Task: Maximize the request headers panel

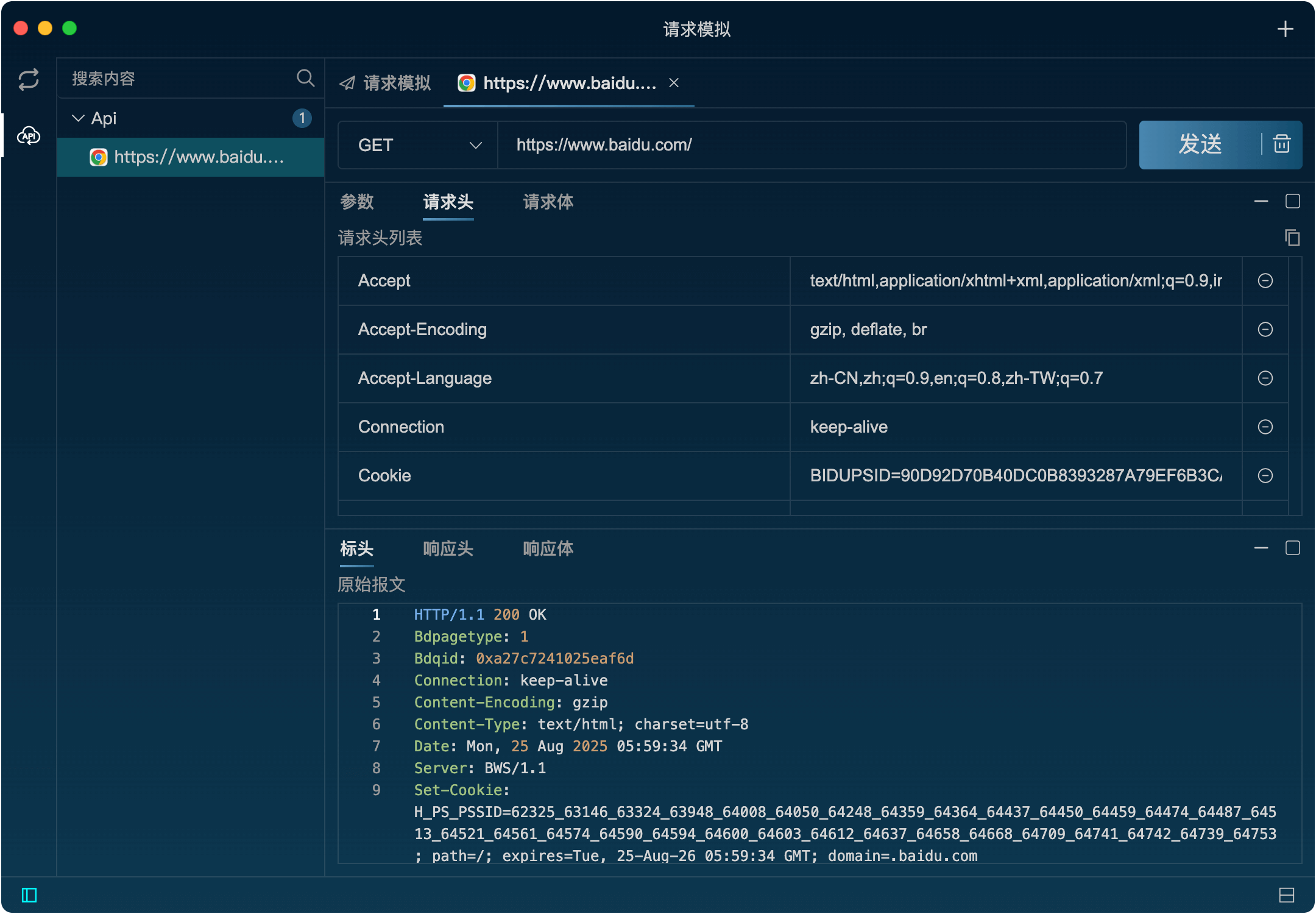Action: click(1292, 201)
